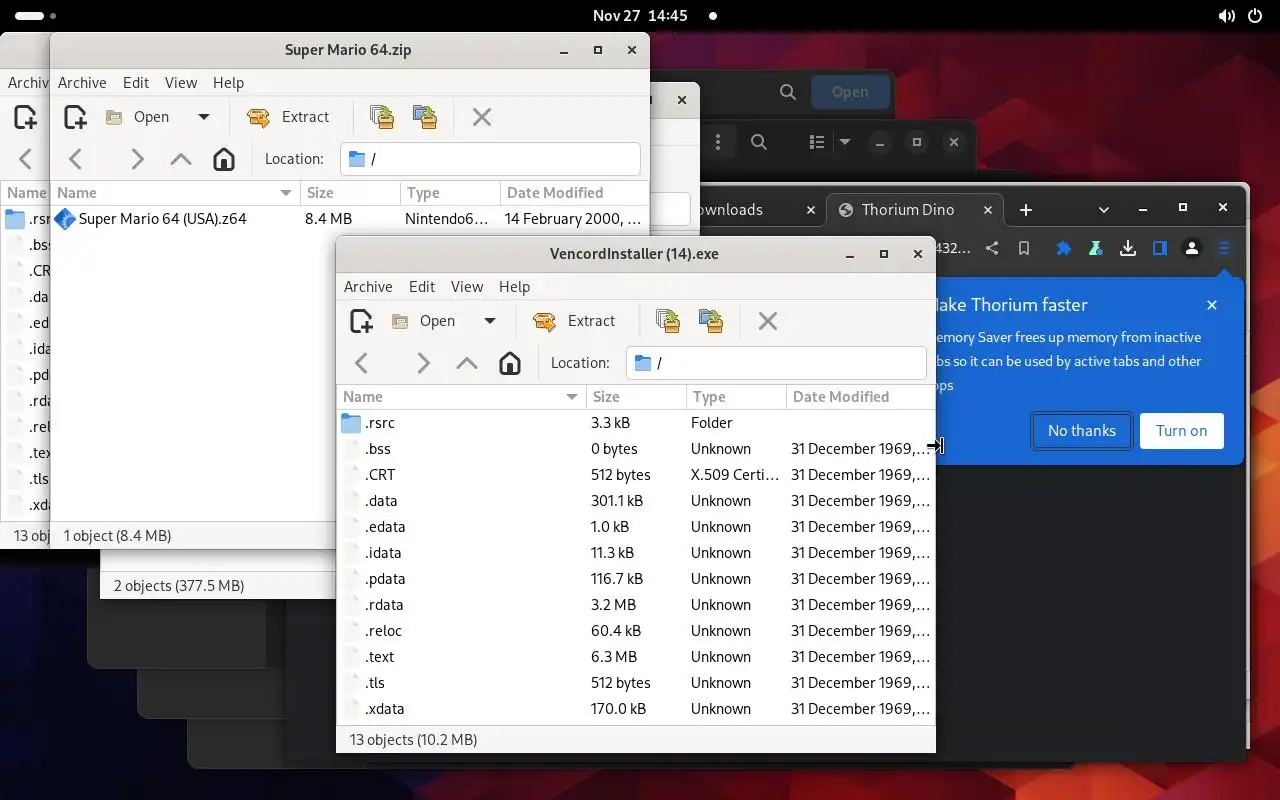
Task: Sort by Date Modified in VencordInstaller list
Action: (x=861, y=397)
